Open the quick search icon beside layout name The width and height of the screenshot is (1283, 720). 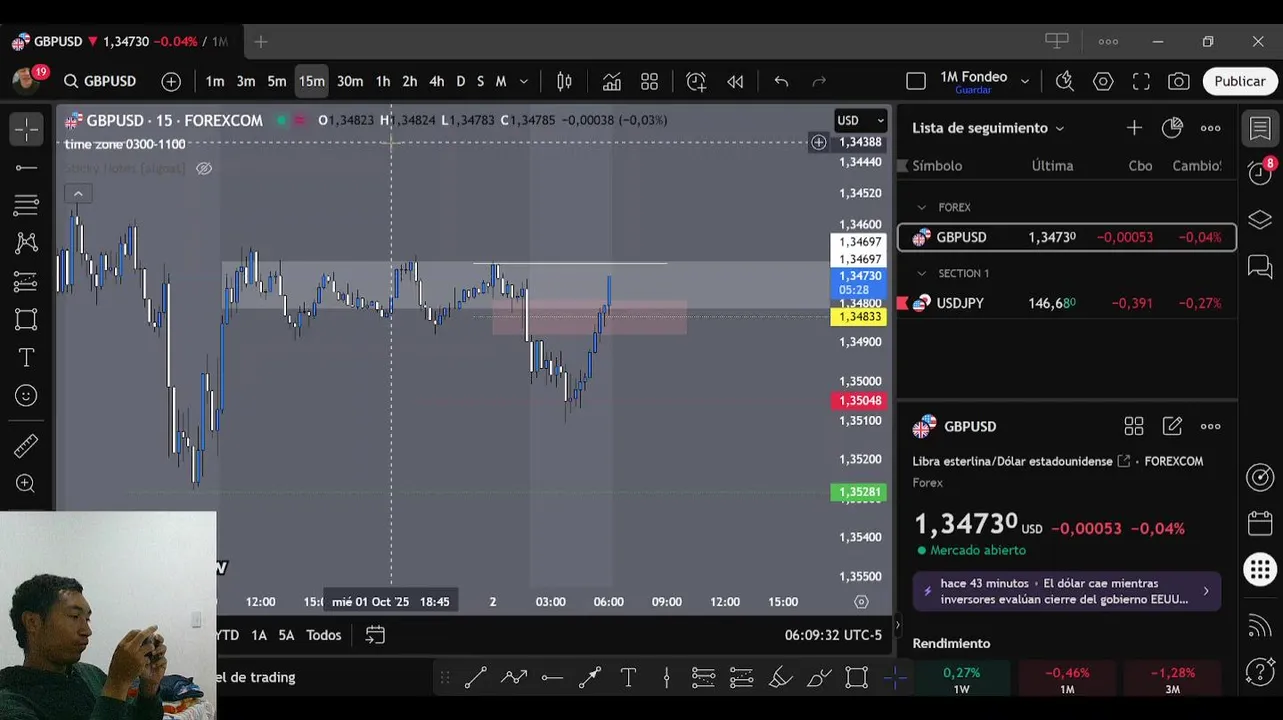coord(1065,81)
